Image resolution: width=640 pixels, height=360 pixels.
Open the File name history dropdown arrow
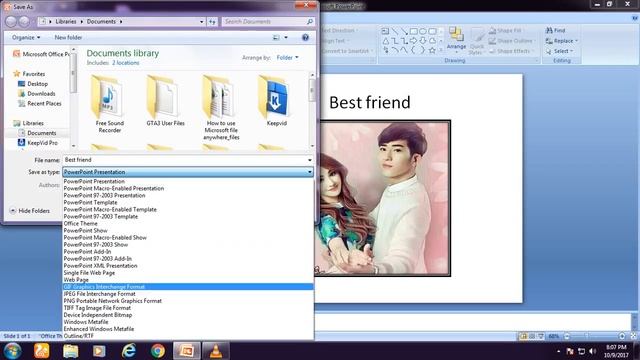pos(309,160)
